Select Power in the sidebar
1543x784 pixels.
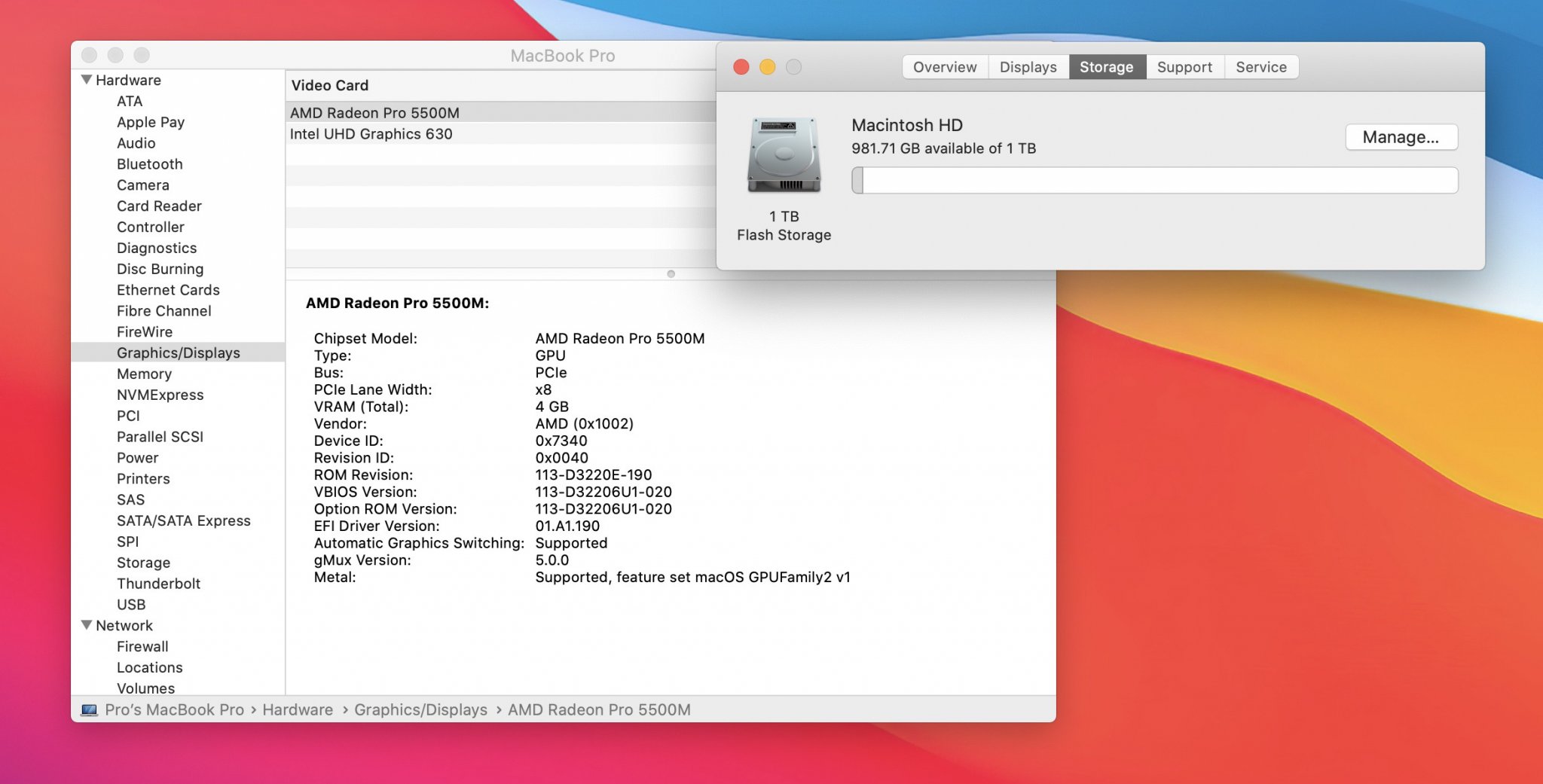click(x=137, y=458)
